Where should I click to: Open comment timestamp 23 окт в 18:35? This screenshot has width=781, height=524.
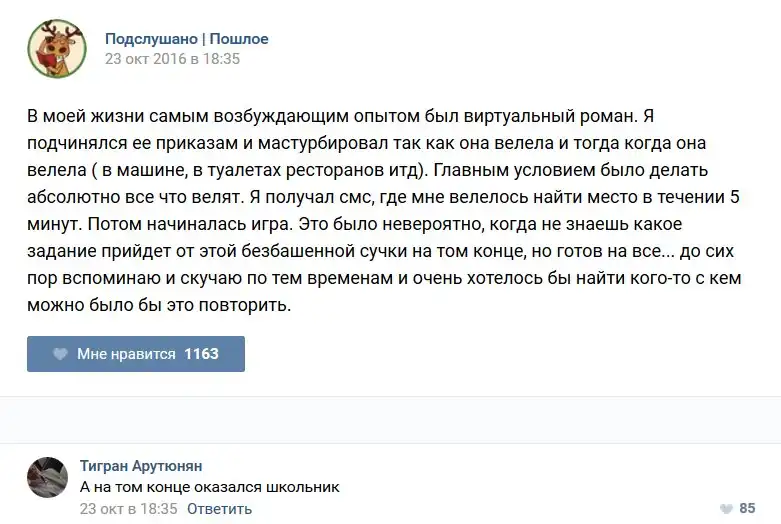pyautogui.click(x=128, y=509)
